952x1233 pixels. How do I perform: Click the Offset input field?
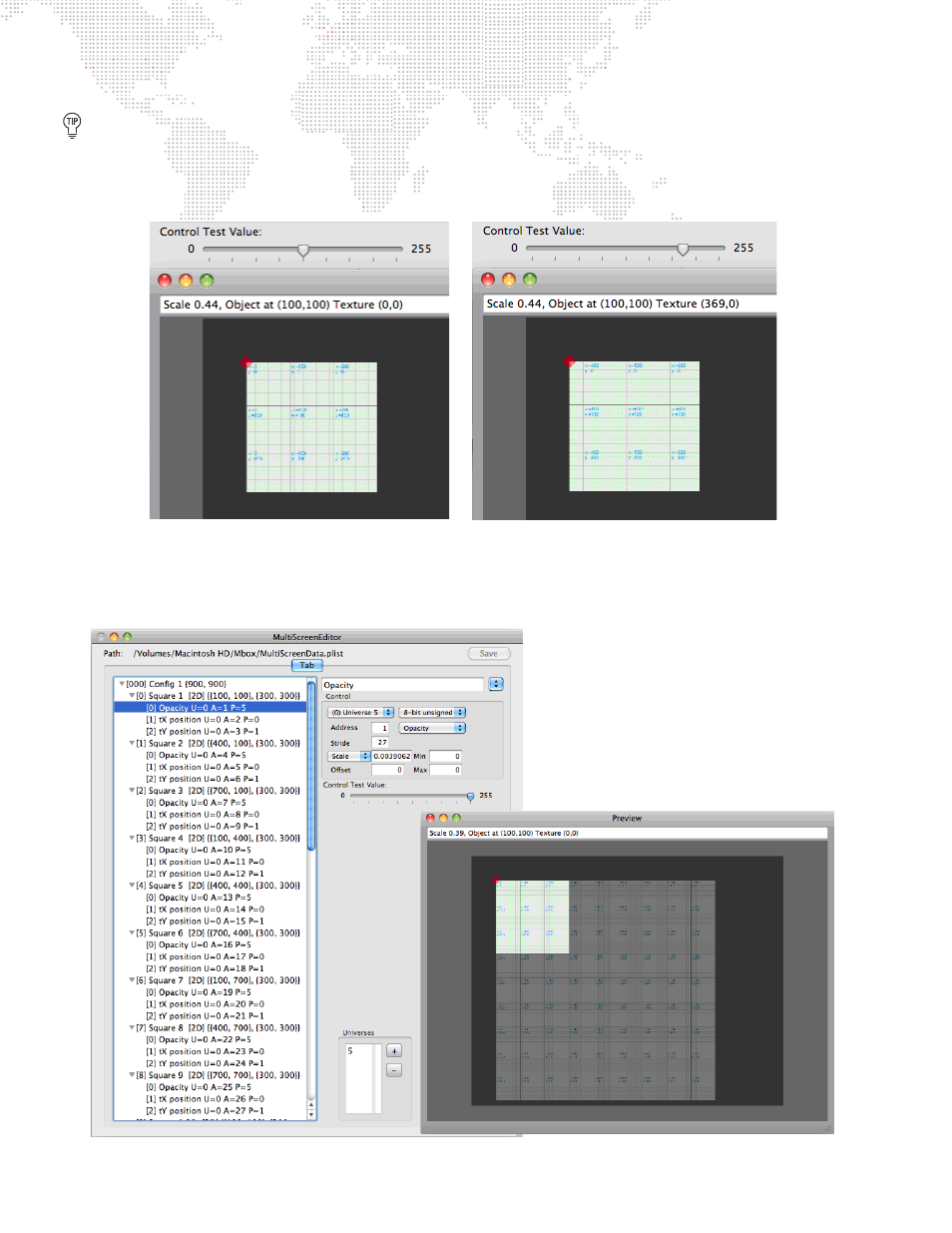[x=387, y=770]
